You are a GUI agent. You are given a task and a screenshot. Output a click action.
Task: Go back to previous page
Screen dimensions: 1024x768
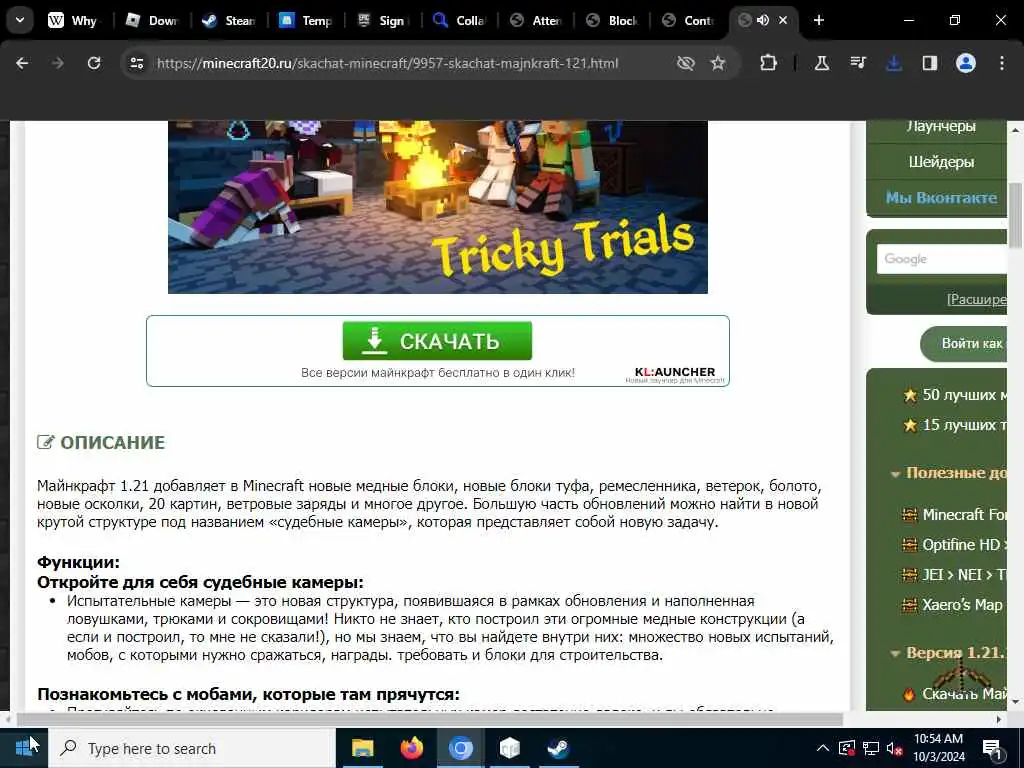[x=22, y=63]
